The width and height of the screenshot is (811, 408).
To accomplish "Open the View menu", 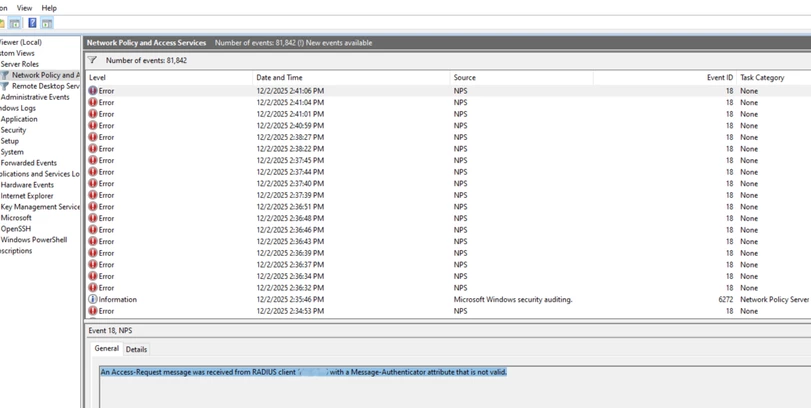I will (24, 8).
